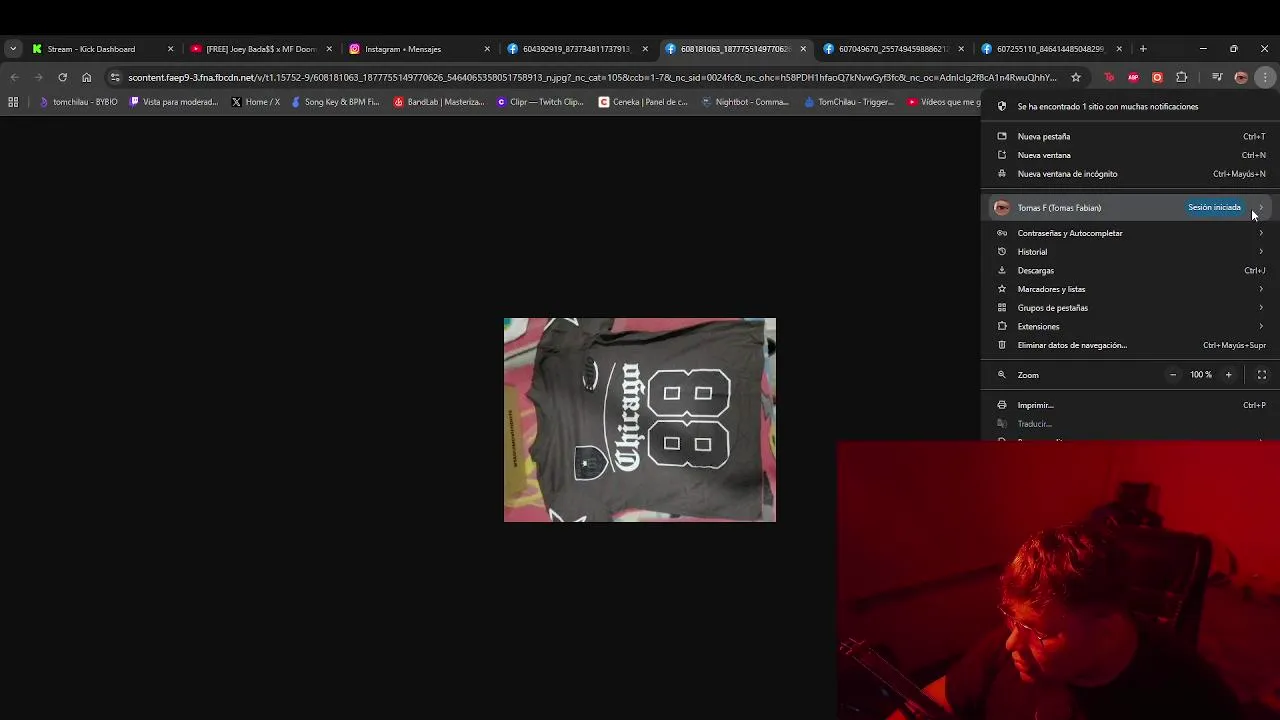The image size is (1280, 720).
Task: Close the Stream - Kick Dashboard tab
Action: pyautogui.click(x=170, y=48)
